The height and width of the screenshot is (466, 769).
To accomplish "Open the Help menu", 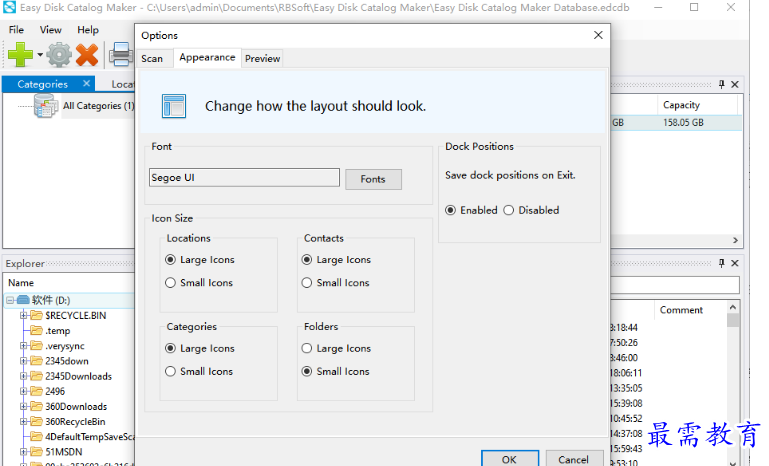I will 88,30.
